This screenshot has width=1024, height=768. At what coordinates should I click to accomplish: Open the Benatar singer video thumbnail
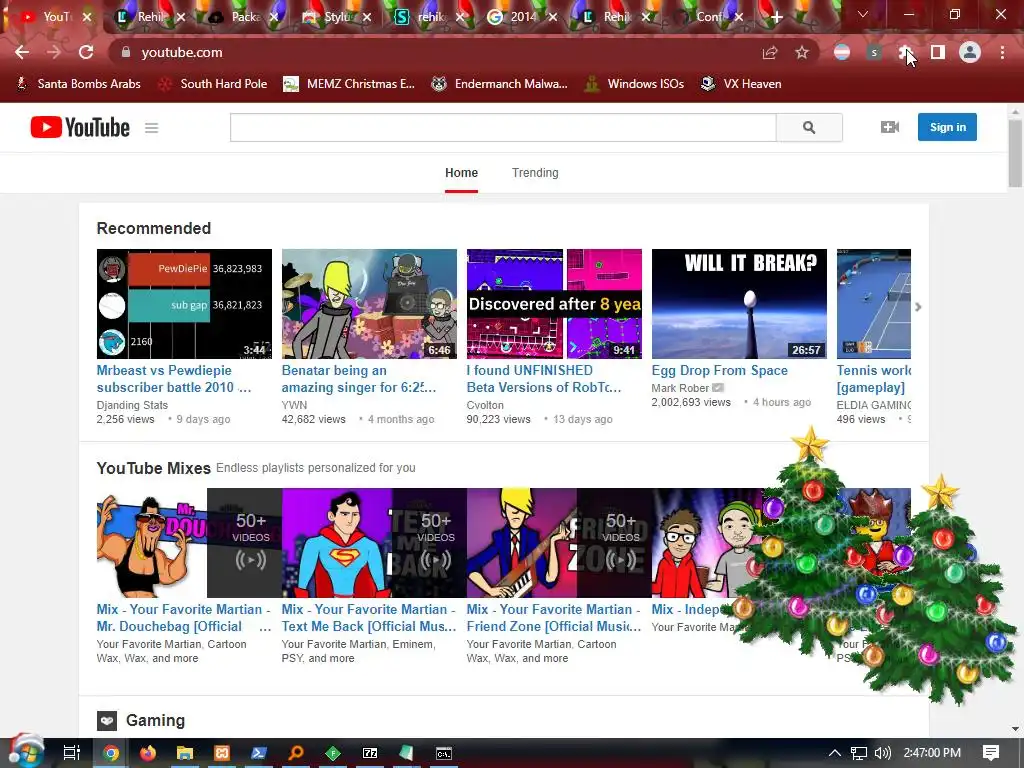(x=369, y=304)
